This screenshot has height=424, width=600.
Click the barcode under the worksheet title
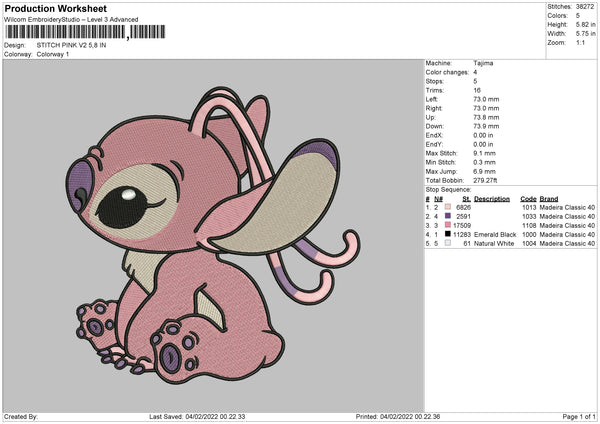85,32
